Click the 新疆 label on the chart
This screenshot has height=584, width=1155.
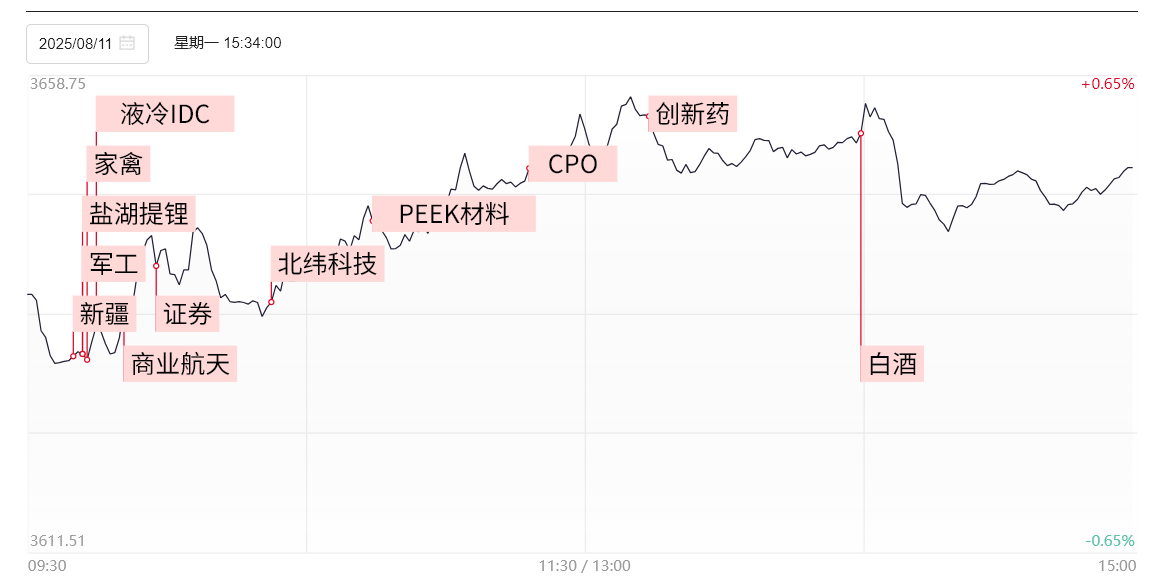(x=105, y=314)
